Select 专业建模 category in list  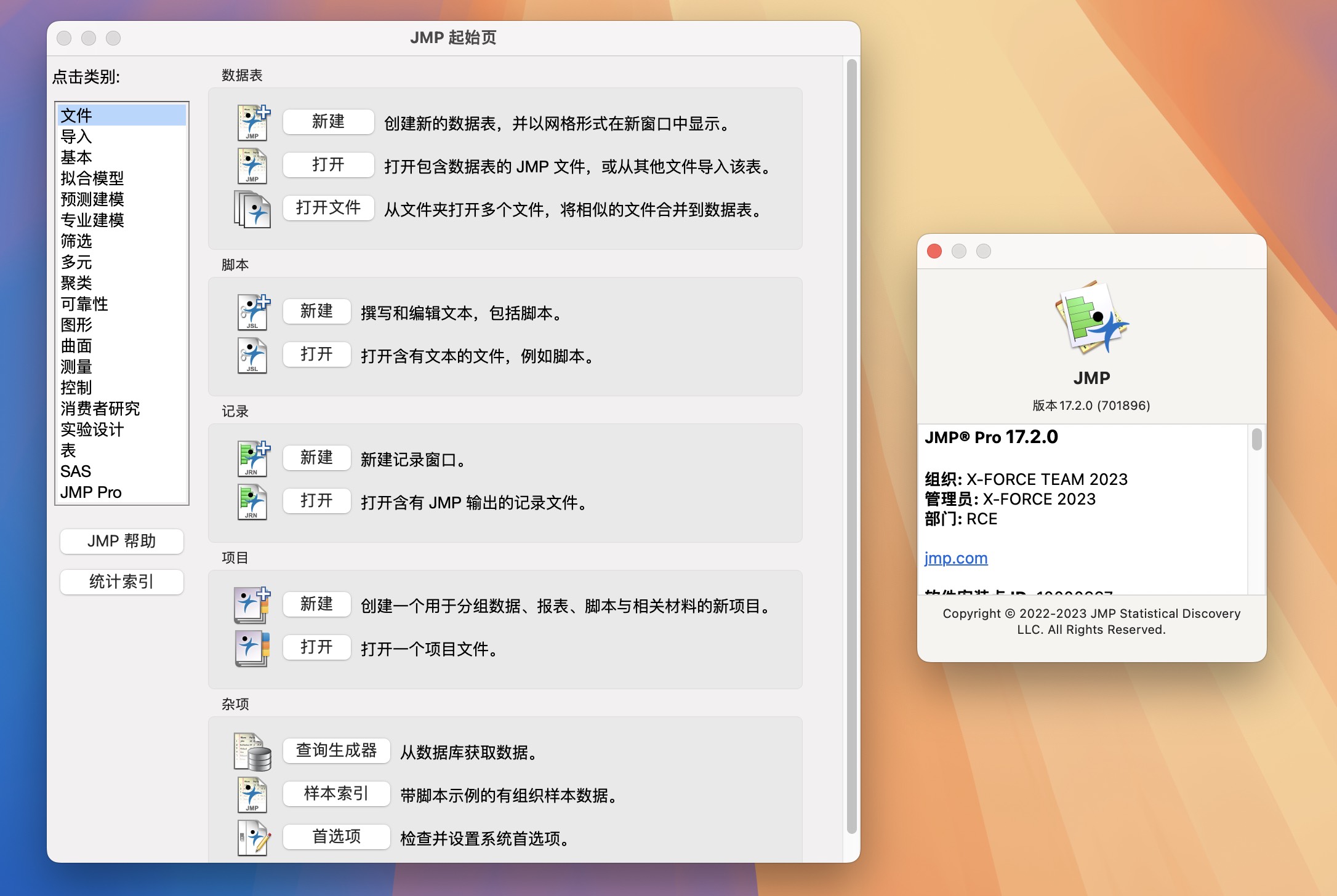click(122, 220)
